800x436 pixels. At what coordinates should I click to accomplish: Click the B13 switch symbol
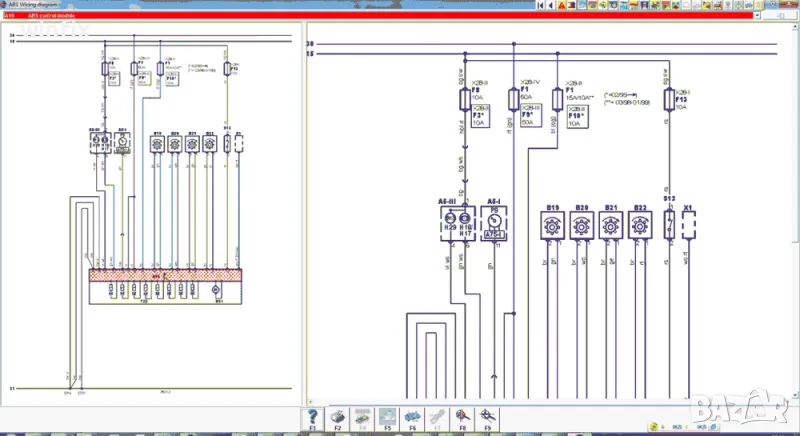pyautogui.click(x=669, y=226)
